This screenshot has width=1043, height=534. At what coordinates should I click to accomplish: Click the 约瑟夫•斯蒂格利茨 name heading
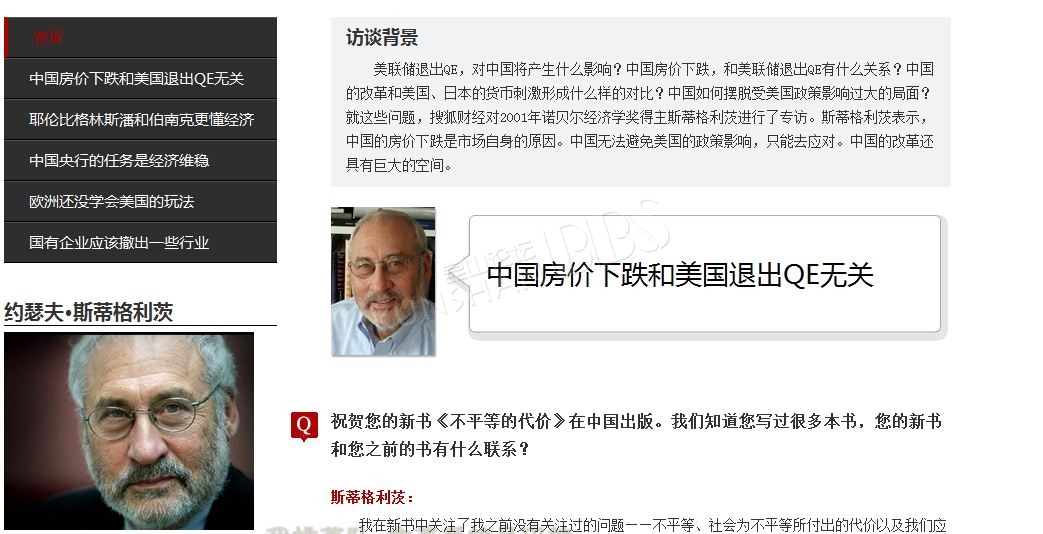(x=88, y=313)
